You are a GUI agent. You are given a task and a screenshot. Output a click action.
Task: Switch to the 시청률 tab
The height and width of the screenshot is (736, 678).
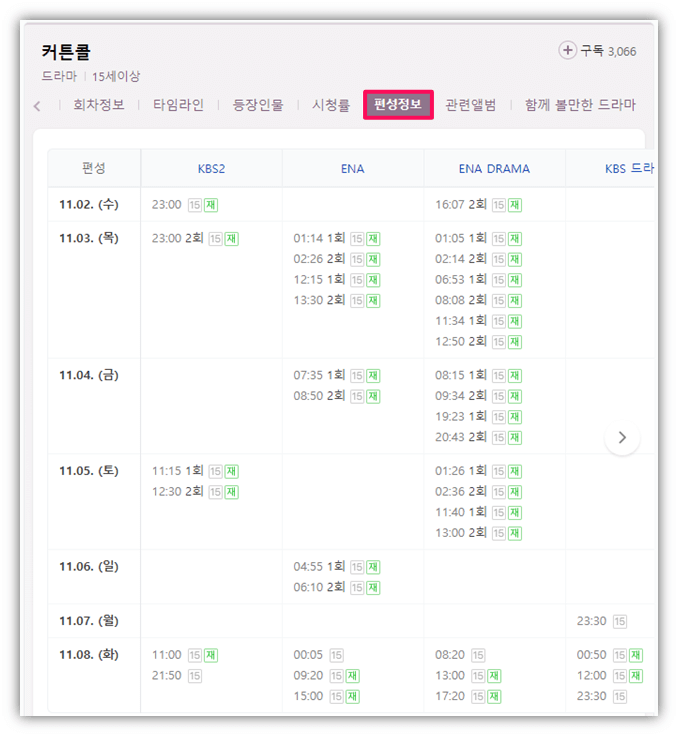point(331,105)
